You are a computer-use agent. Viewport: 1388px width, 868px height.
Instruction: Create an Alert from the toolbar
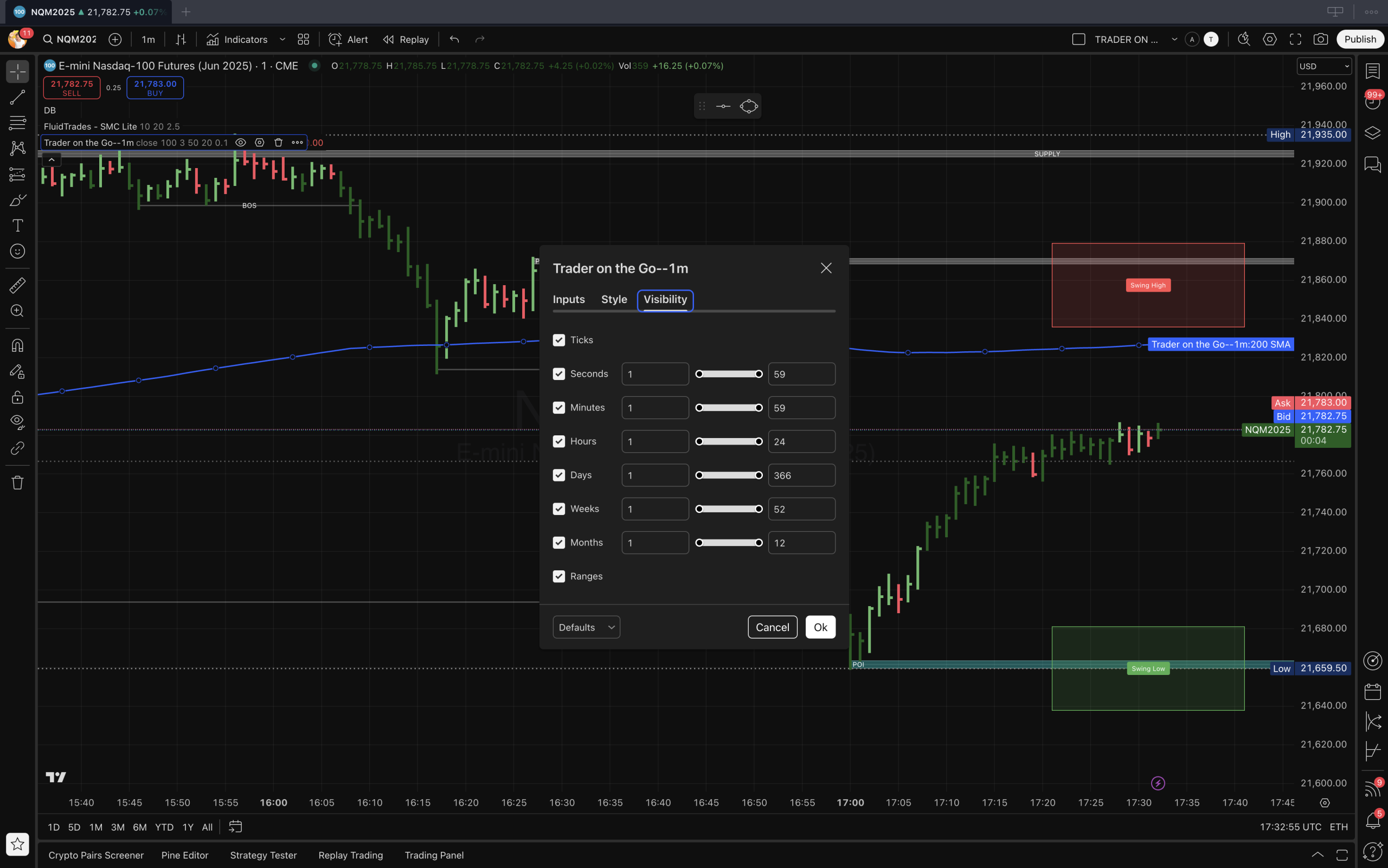point(348,39)
